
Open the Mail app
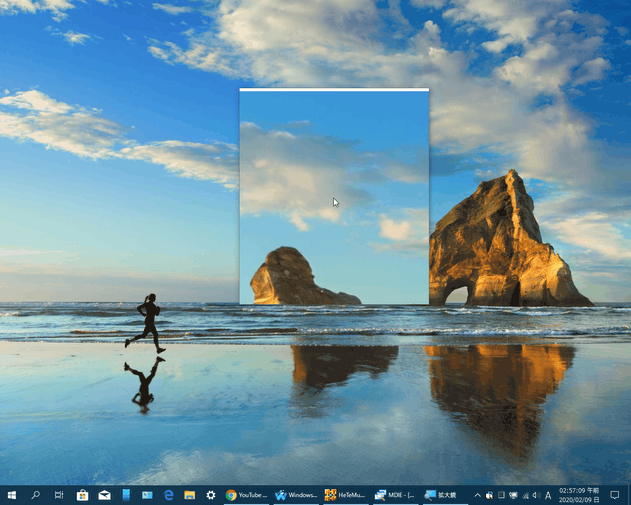pos(104,495)
